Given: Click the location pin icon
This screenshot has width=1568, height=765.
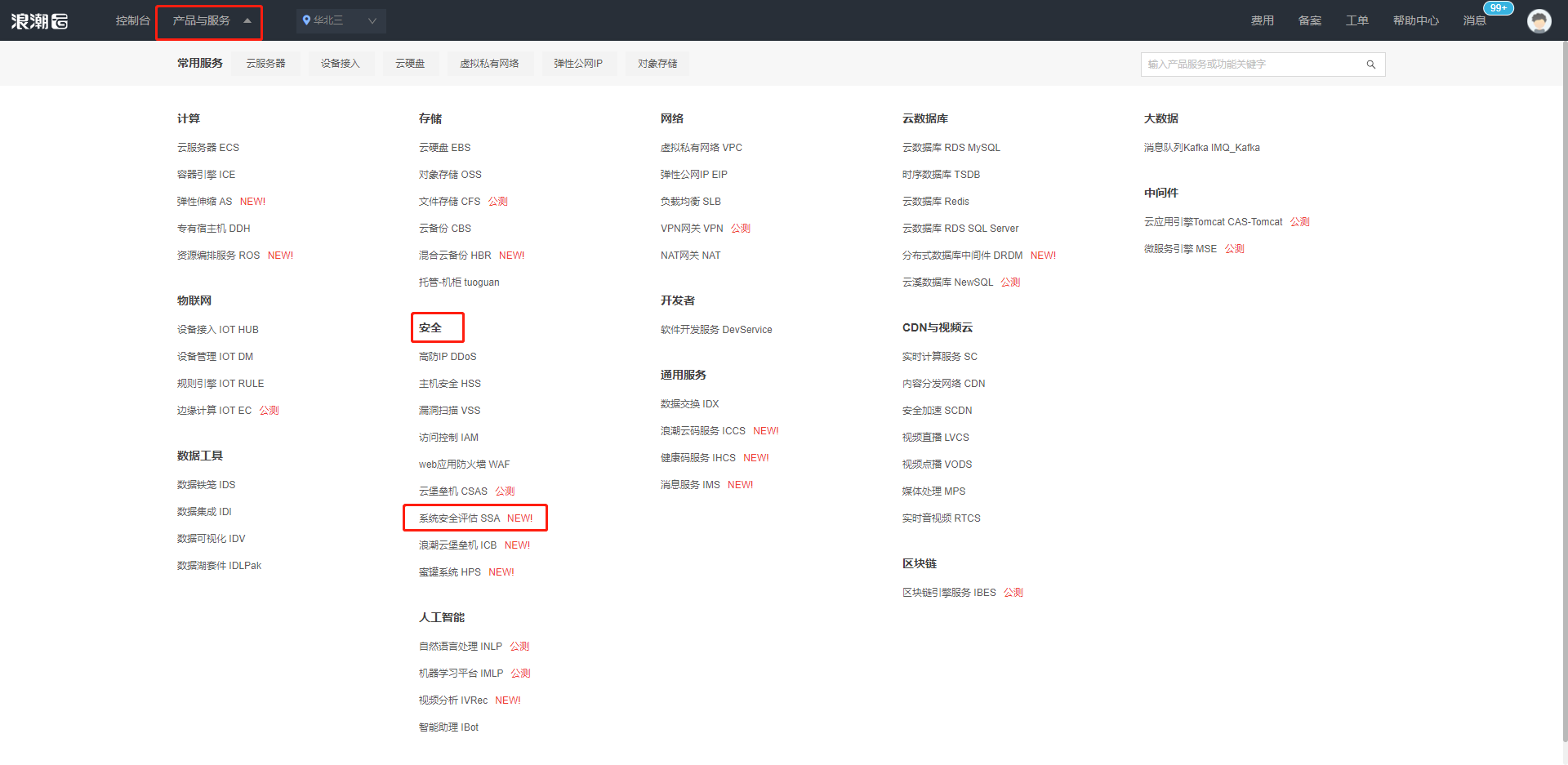Looking at the screenshot, I should (x=306, y=20).
